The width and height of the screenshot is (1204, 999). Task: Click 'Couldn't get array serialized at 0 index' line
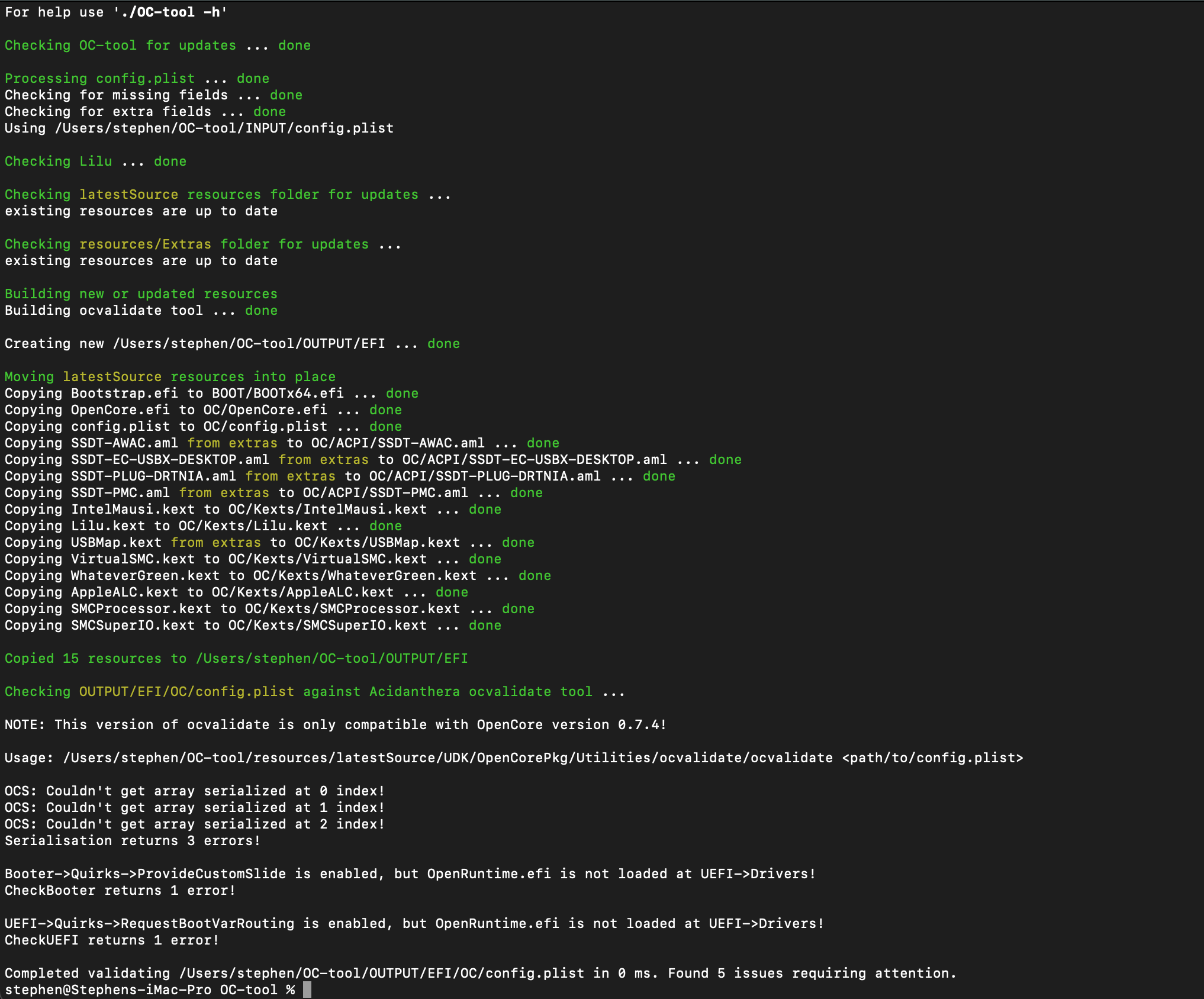point(195,791)
